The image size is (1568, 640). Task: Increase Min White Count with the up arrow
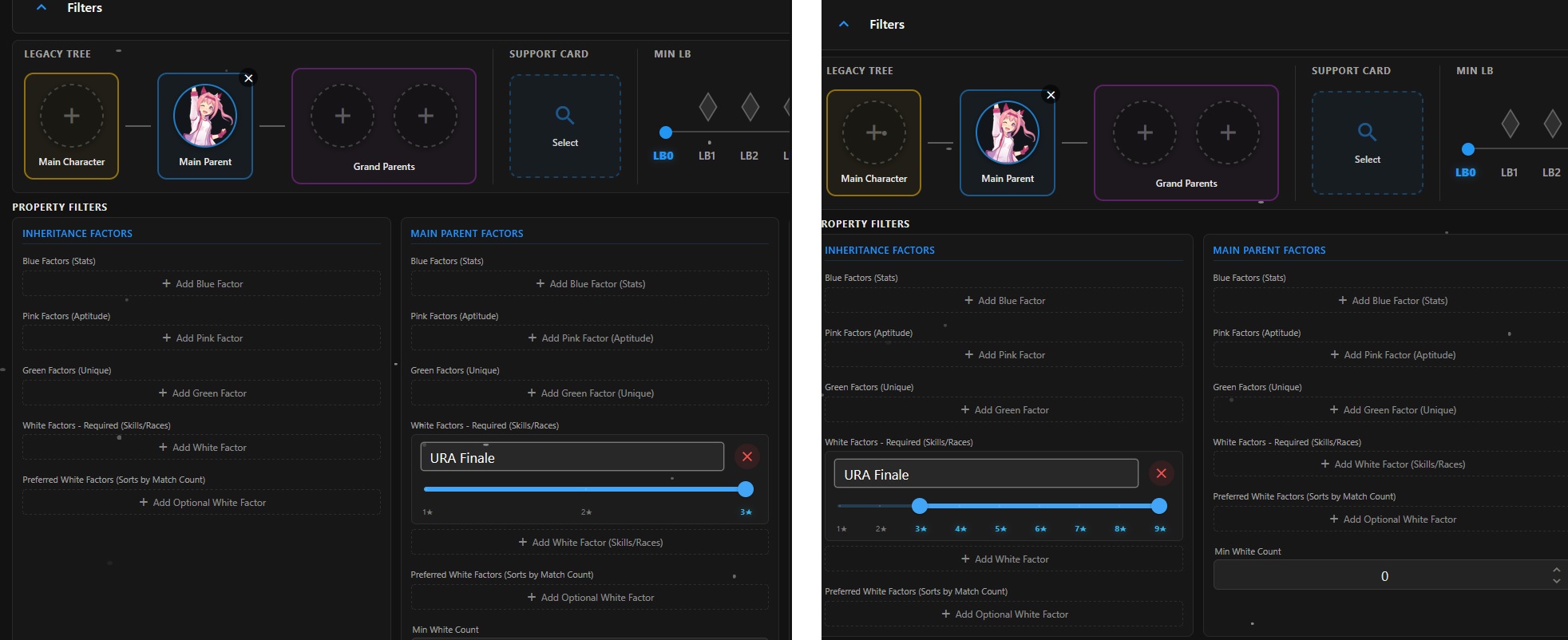pyautogui.click(x=1556, y=570)
